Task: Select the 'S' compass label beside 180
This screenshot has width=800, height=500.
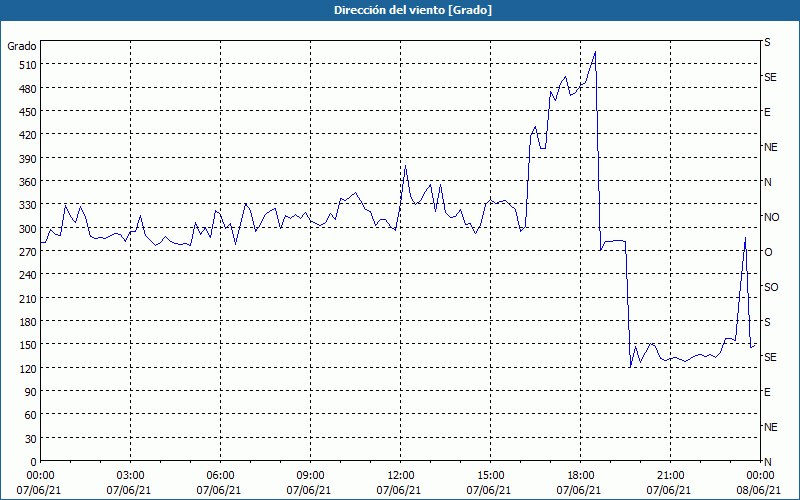Action: coord(767,322)
